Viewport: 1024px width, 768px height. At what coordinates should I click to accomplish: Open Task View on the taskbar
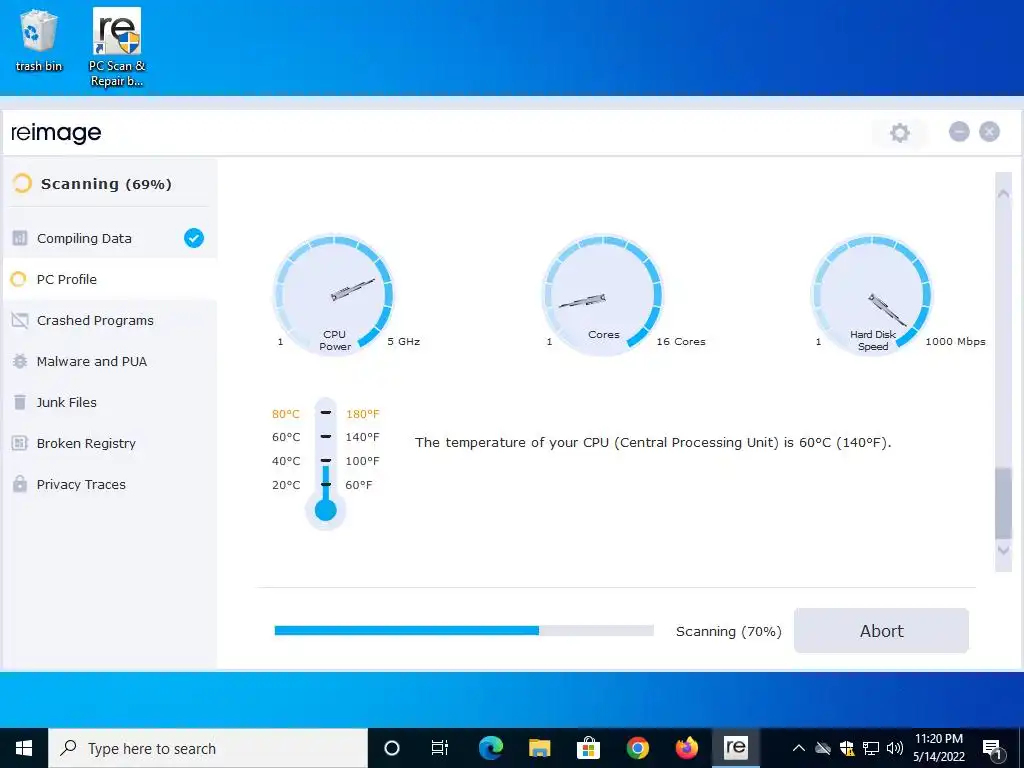pyautogui.click(x=440, y=748)
